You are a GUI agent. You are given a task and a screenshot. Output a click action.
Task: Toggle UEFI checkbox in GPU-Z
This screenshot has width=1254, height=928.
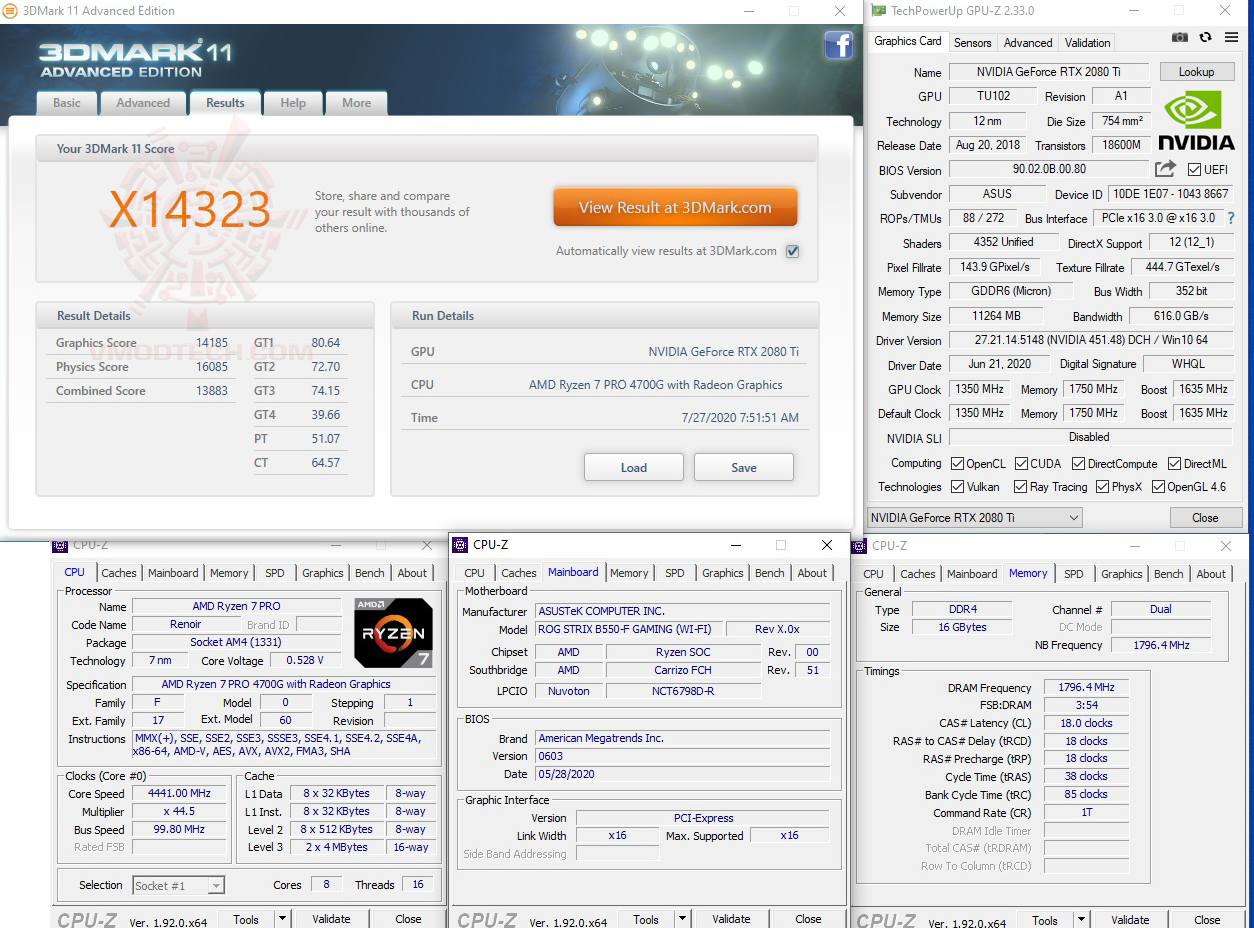coord(1194,170)
